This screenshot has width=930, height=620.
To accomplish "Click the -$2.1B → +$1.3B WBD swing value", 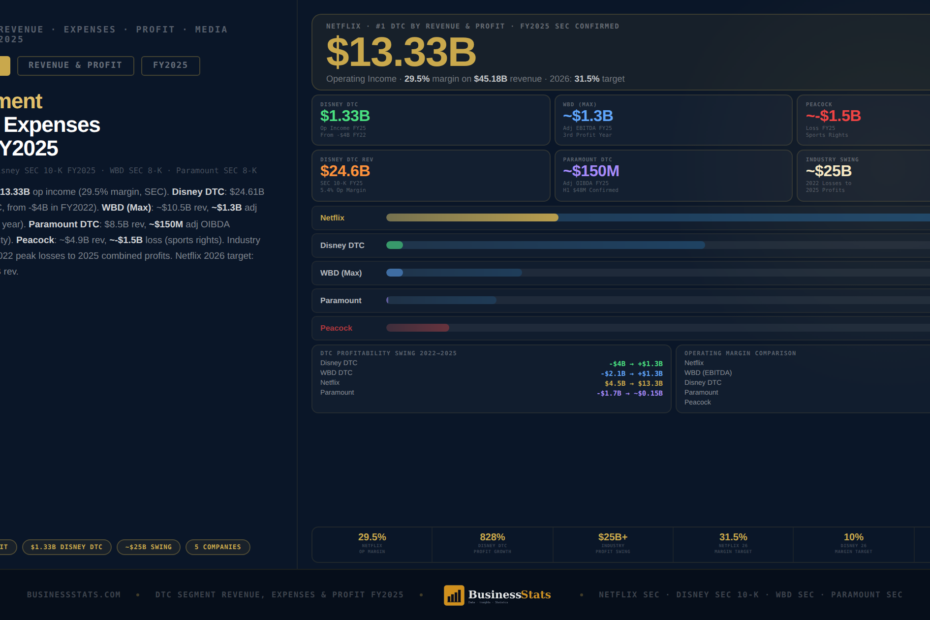I will [631, 374].
